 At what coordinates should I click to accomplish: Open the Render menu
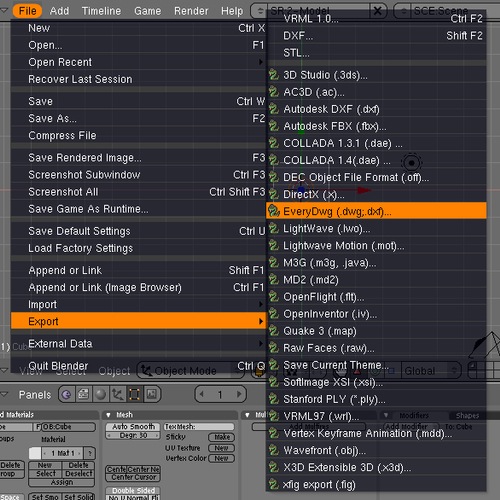191,11
